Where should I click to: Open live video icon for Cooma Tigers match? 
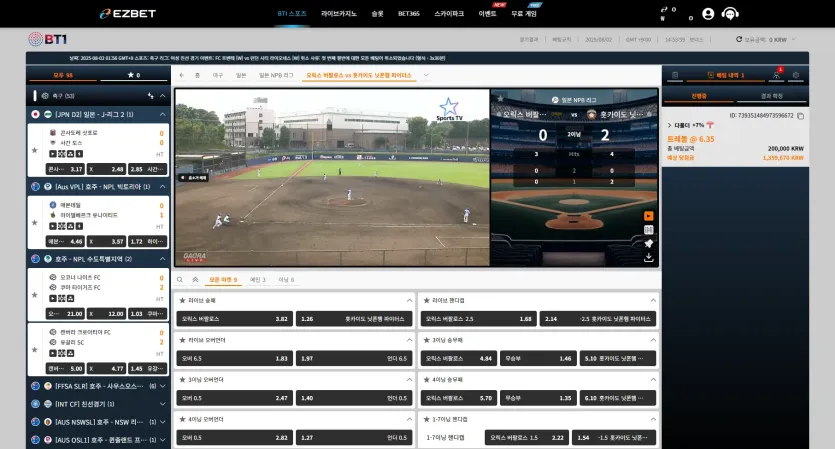[53, 298]
